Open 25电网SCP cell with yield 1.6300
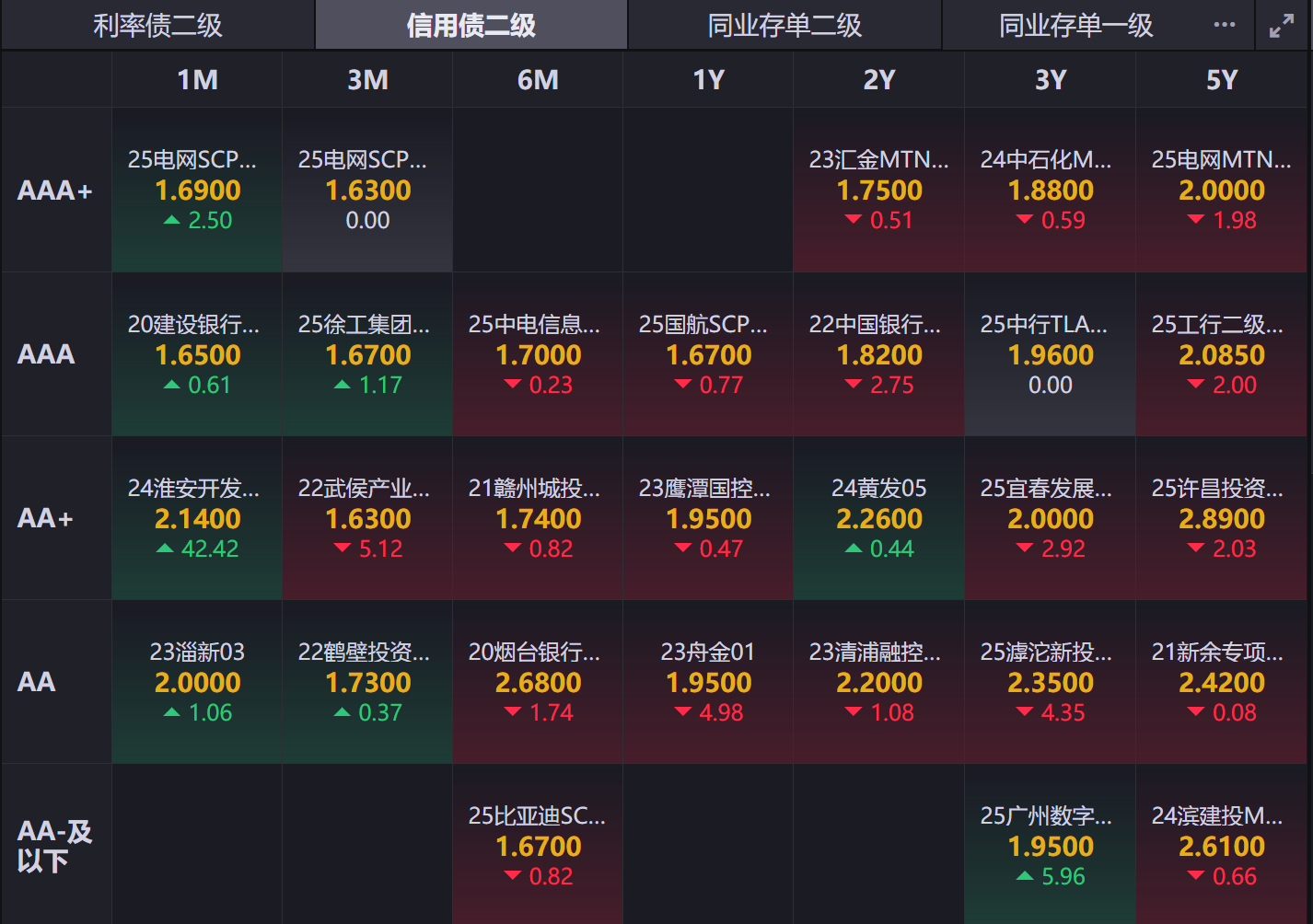The width and height of the screenshot is (1313, 924). [x=367, y=191]
